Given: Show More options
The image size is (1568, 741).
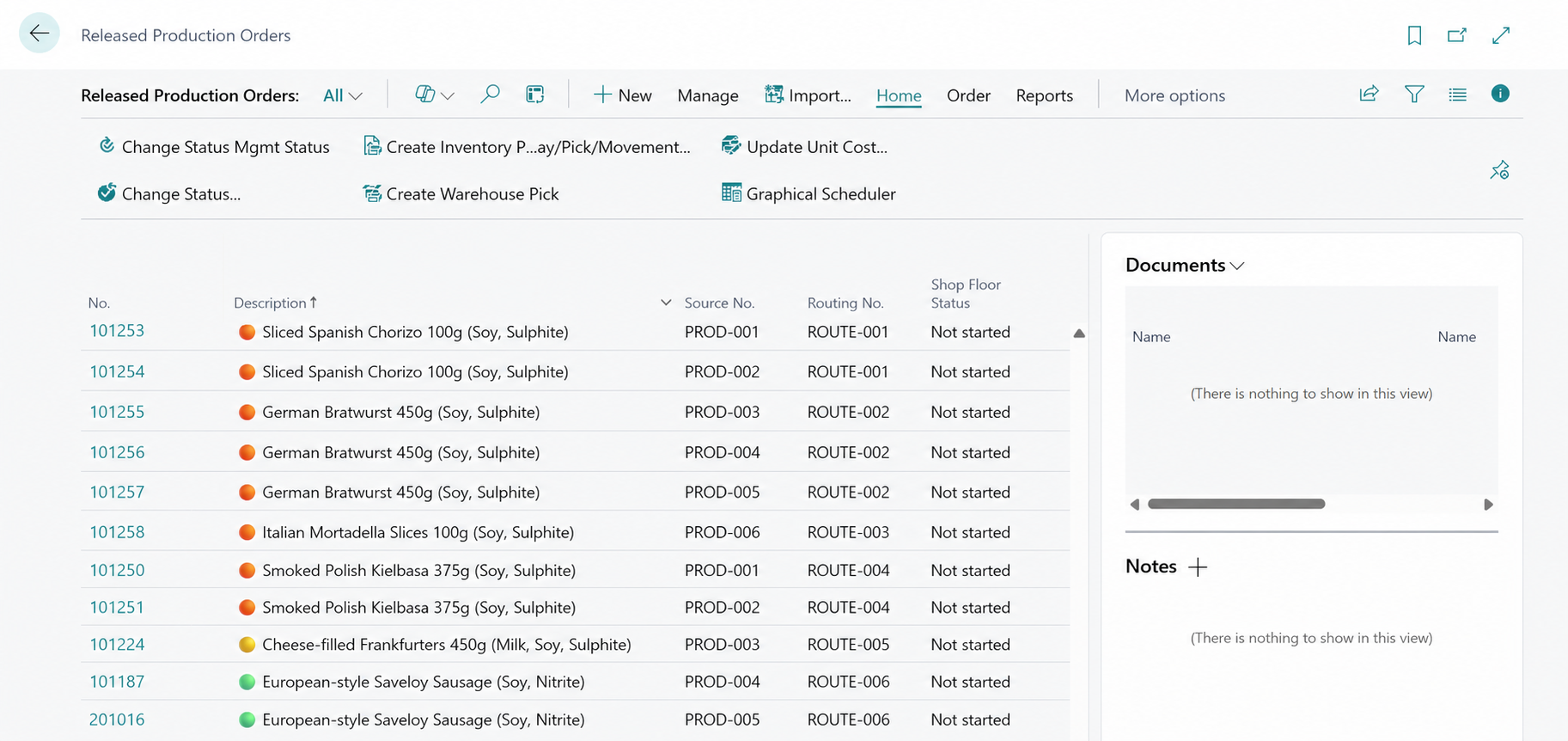Looking at the screenshot, I should click(1174, 95).
